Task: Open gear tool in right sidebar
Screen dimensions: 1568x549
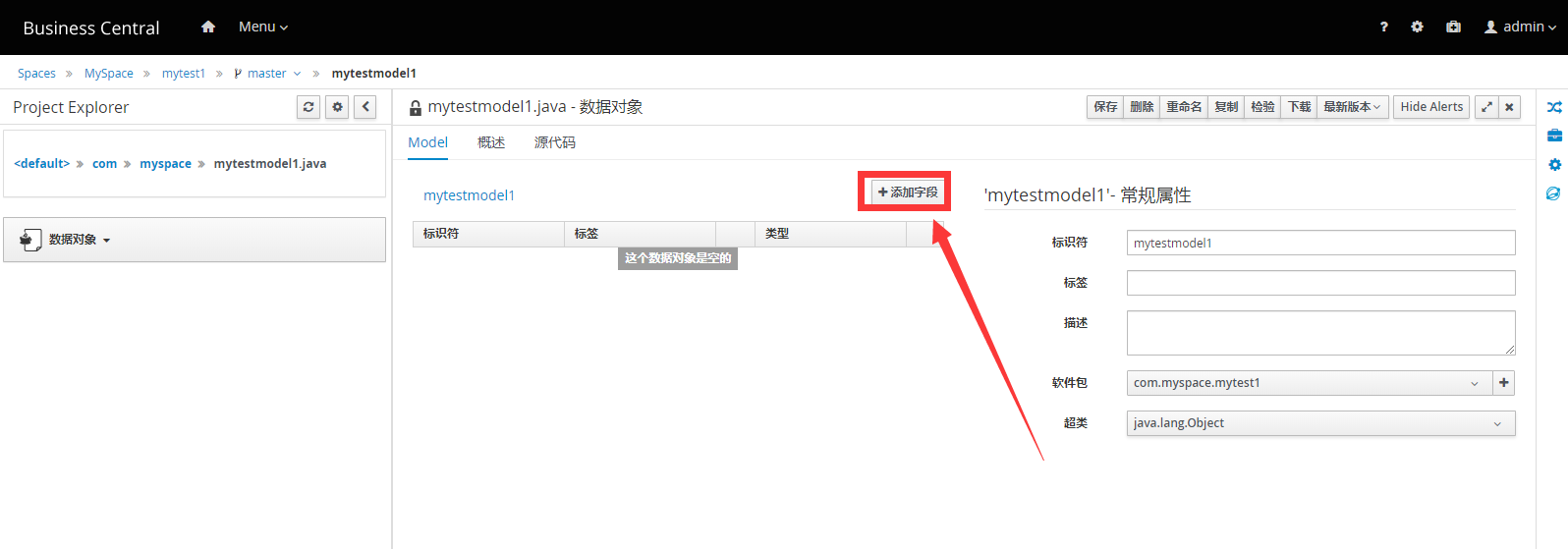Action: click(x=1554, y=165)
